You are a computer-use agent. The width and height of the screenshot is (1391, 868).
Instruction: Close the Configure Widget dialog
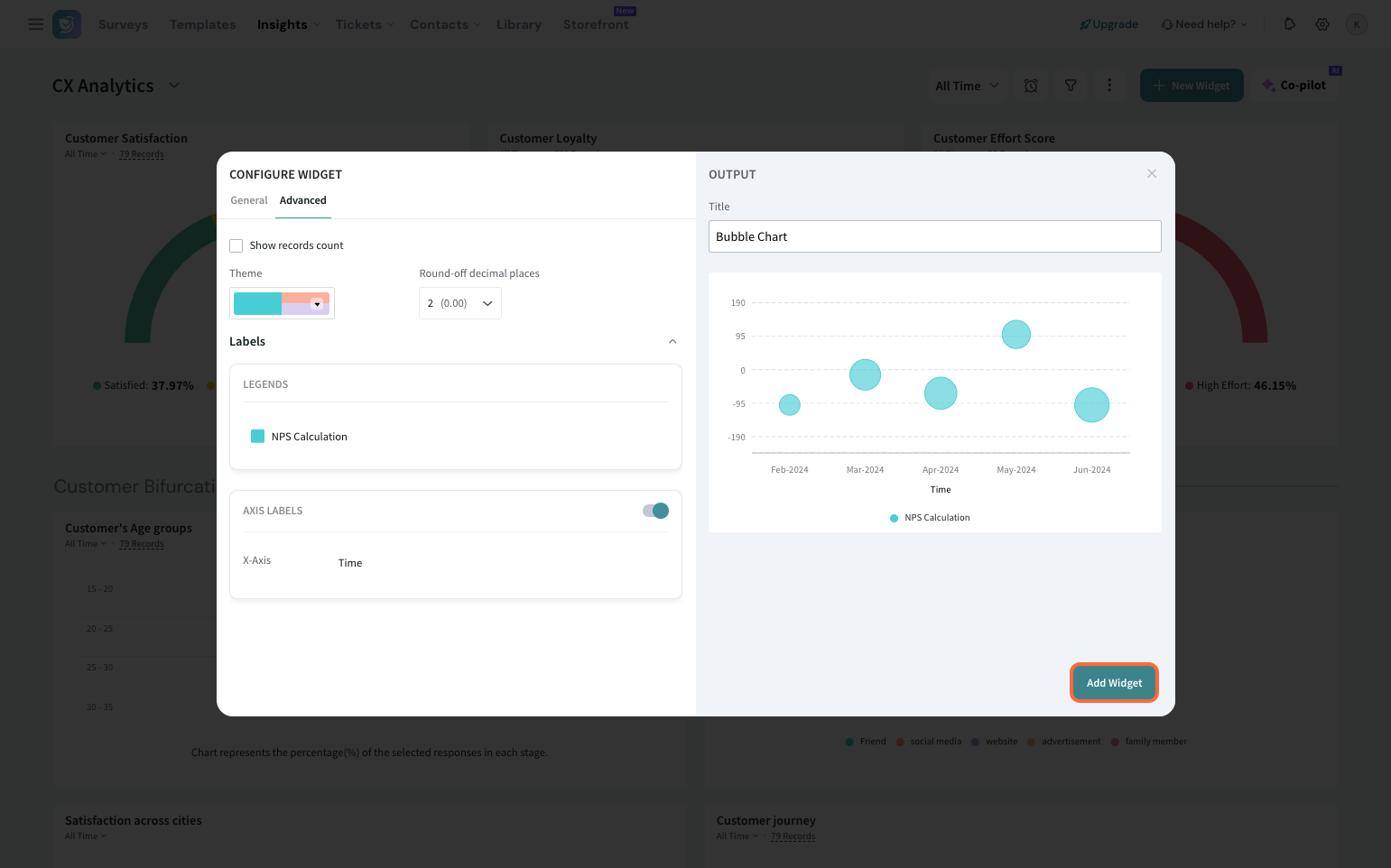click(1152, 173)
